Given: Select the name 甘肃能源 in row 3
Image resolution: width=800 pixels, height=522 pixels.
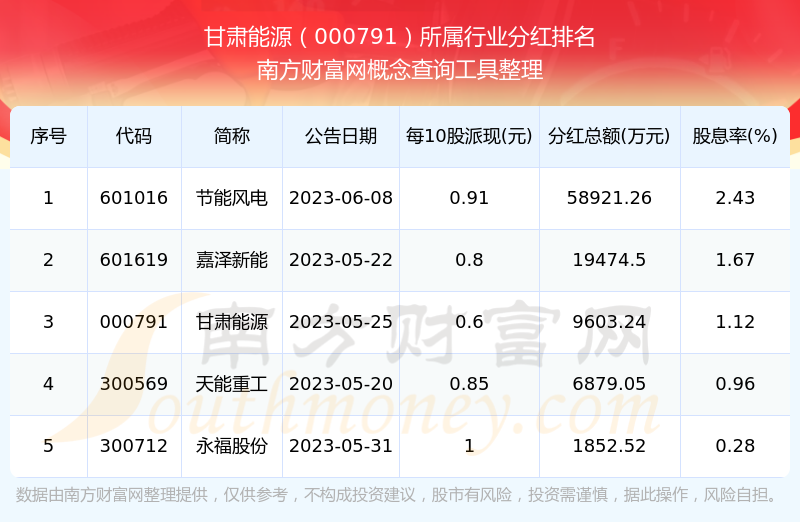Looking at the screenshot, I should click(x=232, y=322).
